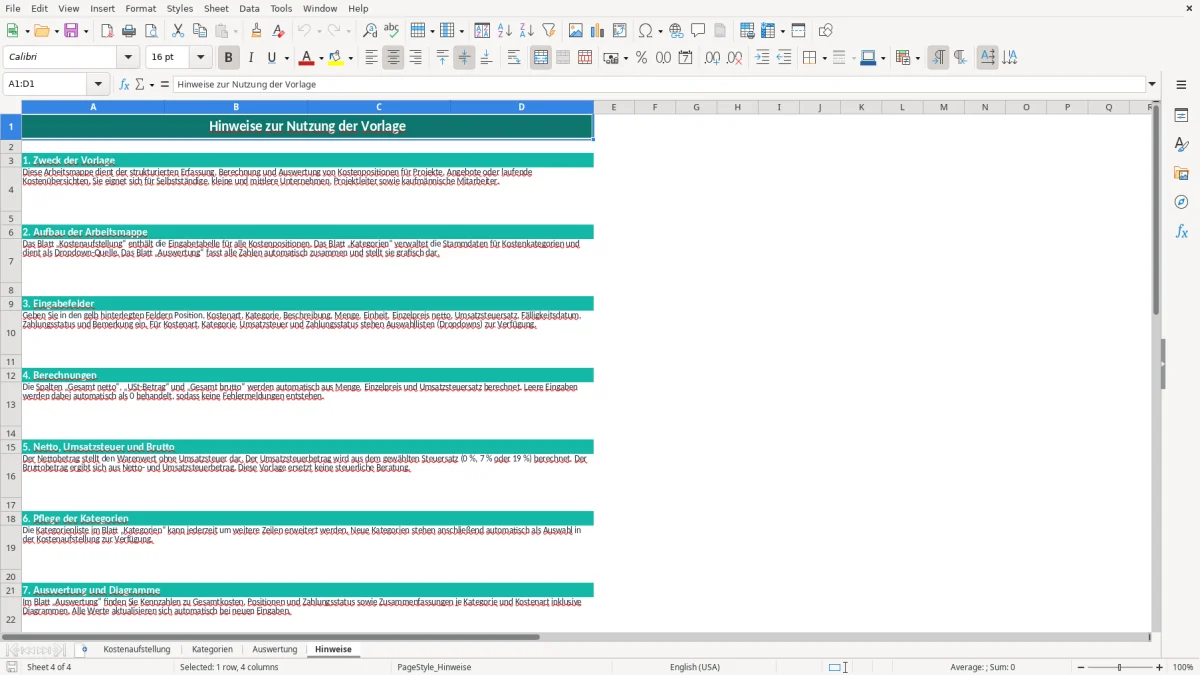This screenshot has width=1200, height=675.
Task: Increase indent
Action: click(762, 58)
